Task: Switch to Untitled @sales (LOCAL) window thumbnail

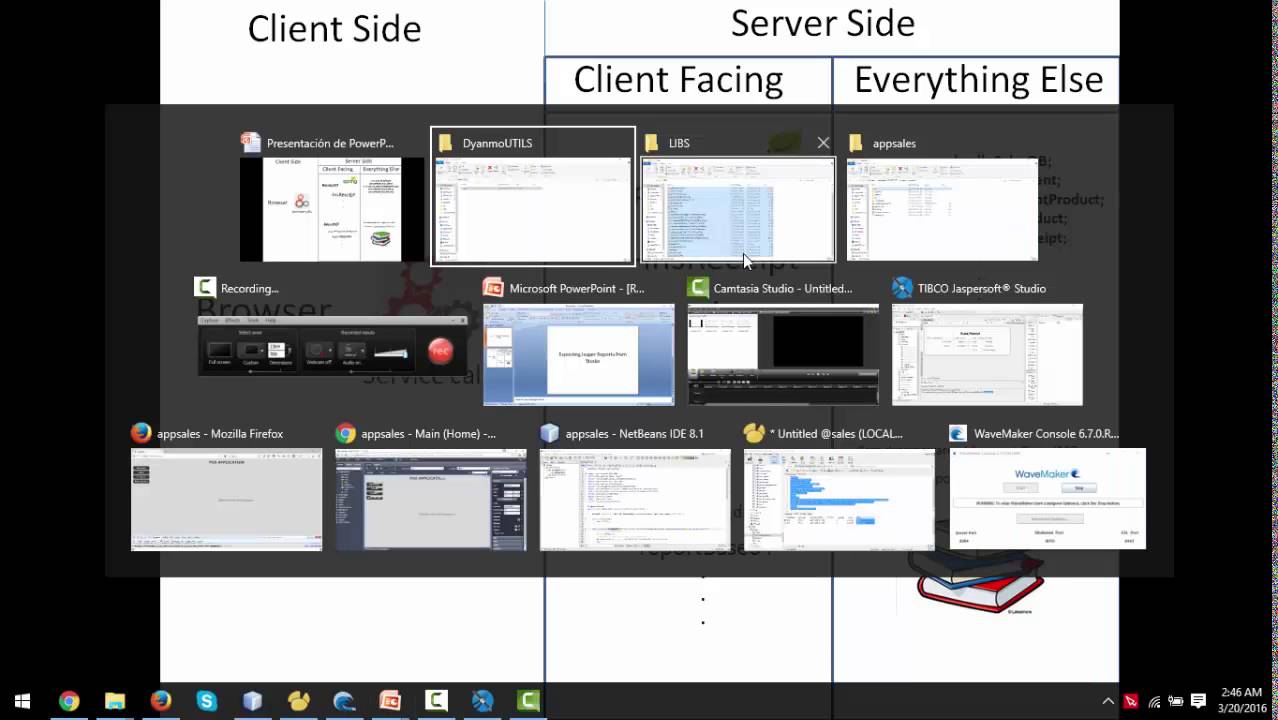Action: tap(839, 500)
